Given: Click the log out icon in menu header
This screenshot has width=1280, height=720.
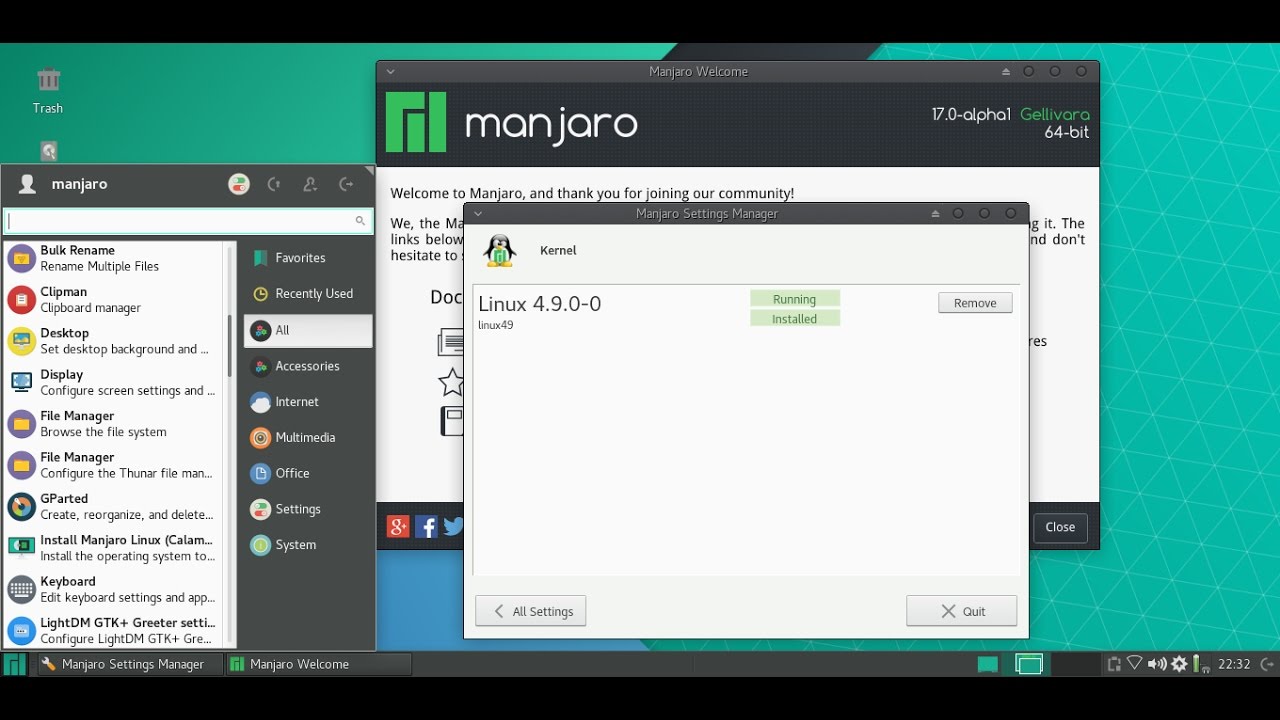Looking at the screenshot, I should (x=346, y=184).
